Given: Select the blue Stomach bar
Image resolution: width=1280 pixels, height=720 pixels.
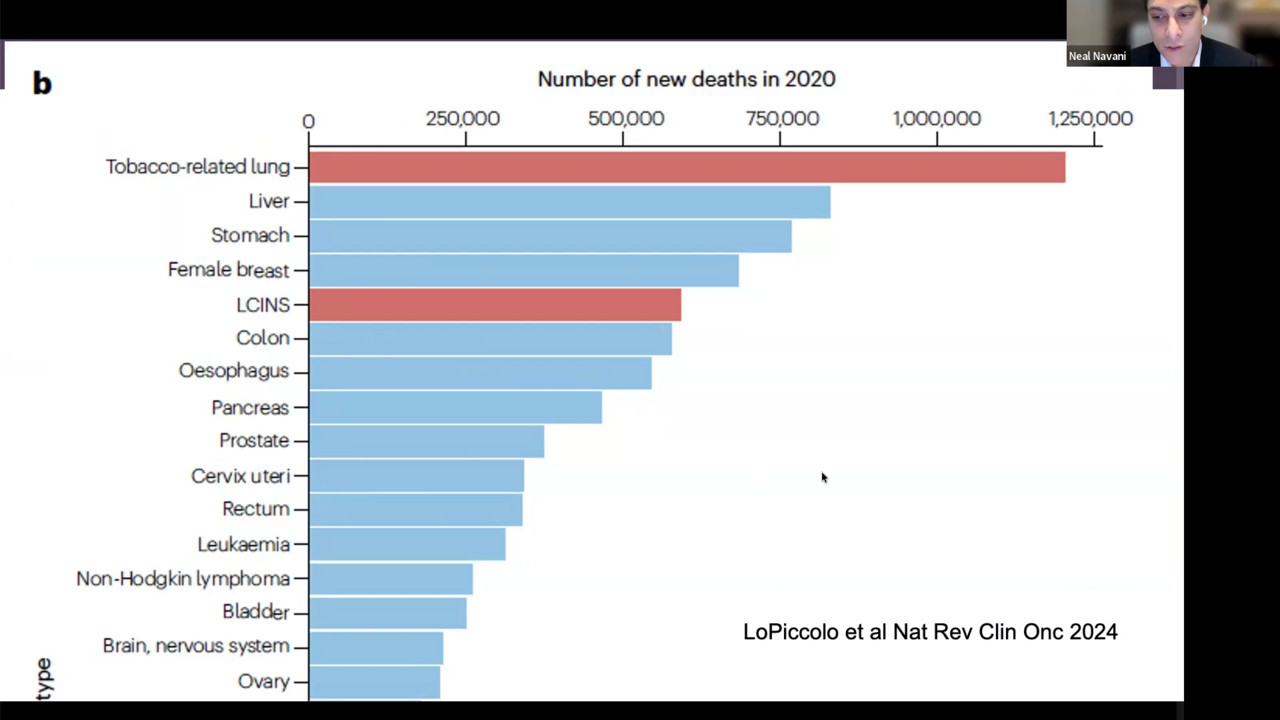Looking at the screenshot, I should tap(550, 236).
